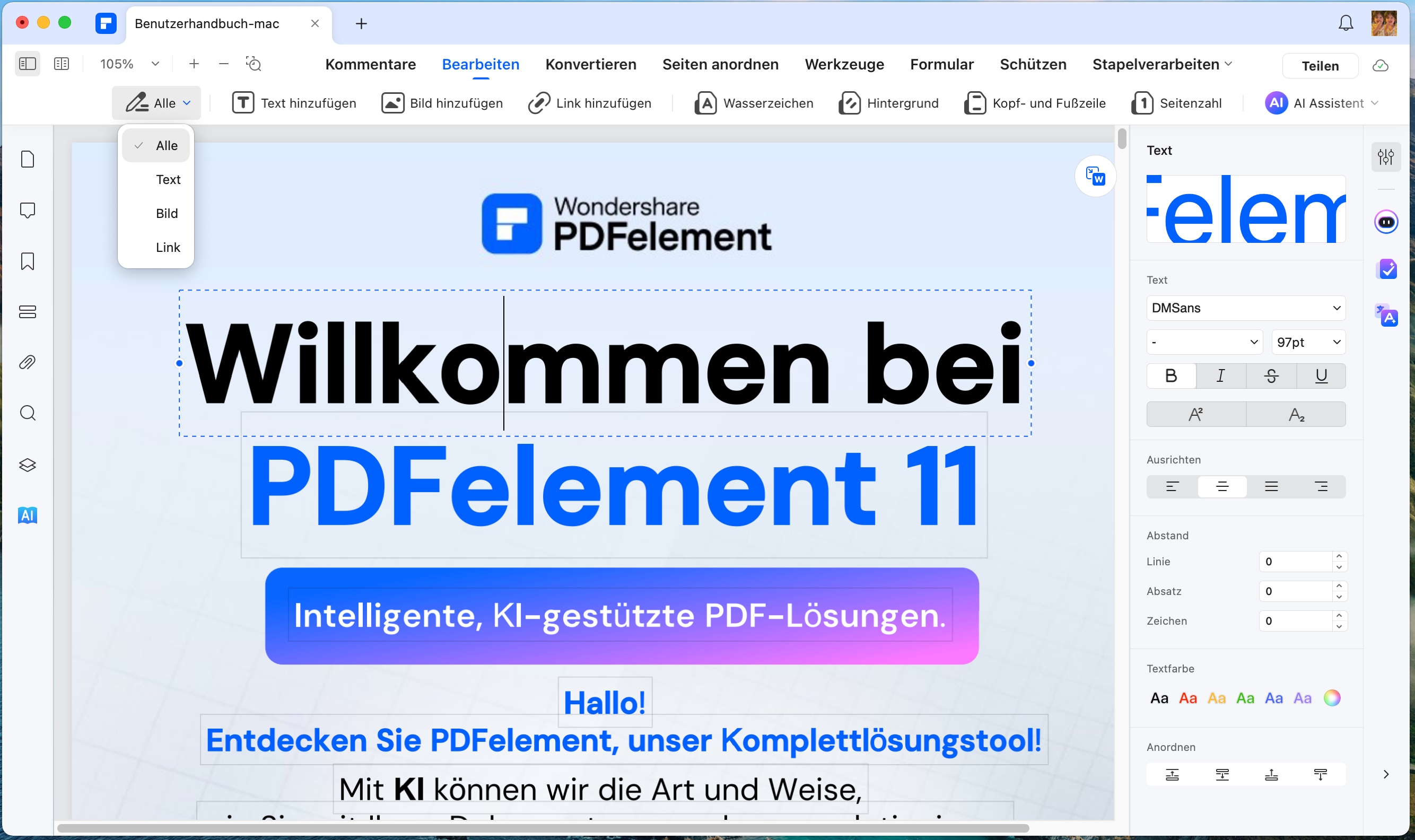Click the marquee zoom tool icon
The width and height of the screenshot is (1415, 840).
point(254,64)
